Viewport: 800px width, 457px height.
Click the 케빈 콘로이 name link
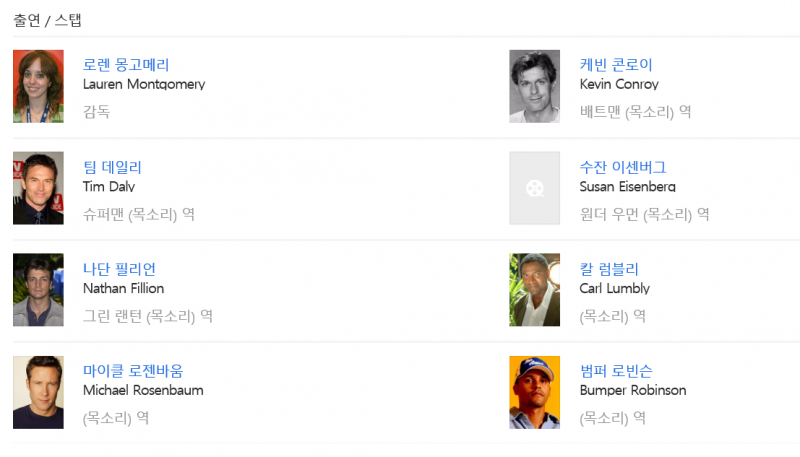coord(616,65)
